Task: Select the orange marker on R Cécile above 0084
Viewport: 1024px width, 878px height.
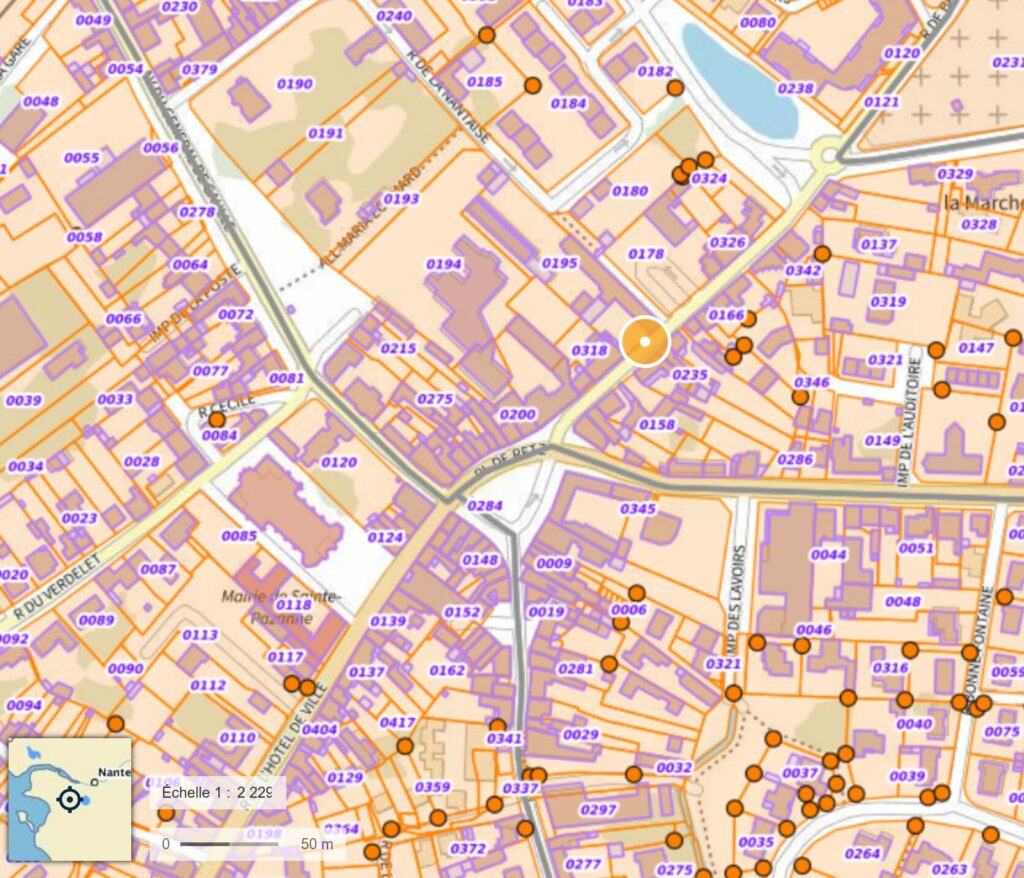Action: tap(217, 419)
